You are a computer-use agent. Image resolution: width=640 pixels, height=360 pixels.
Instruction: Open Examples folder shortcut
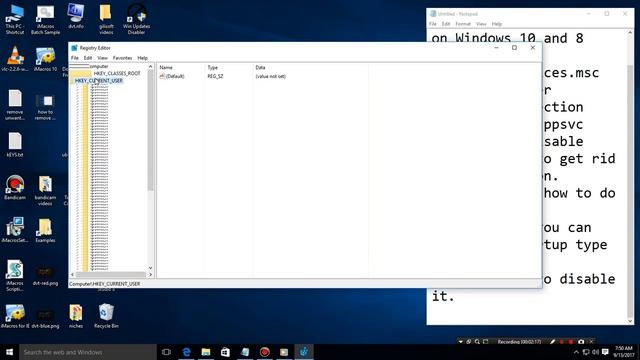tap(45, 231)
